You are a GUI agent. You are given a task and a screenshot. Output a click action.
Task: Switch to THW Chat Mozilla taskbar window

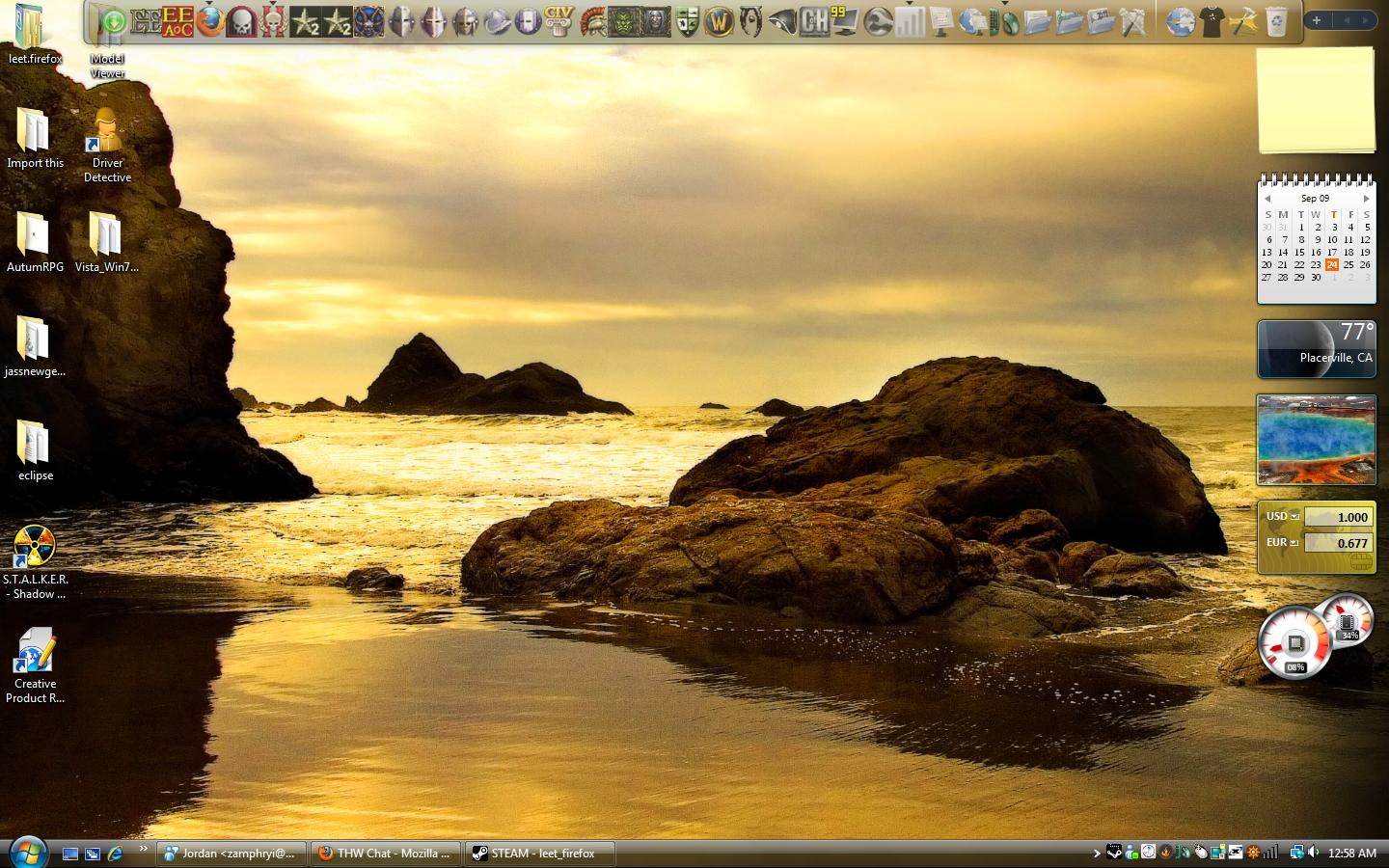pos(386,853)
